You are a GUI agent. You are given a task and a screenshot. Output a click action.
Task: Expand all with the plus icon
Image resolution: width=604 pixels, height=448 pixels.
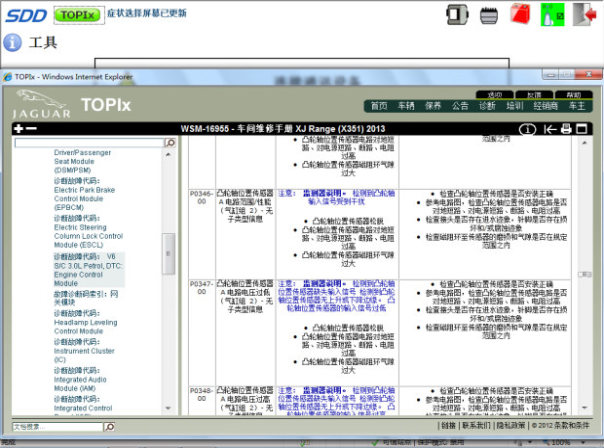click(x=18, y=129)
